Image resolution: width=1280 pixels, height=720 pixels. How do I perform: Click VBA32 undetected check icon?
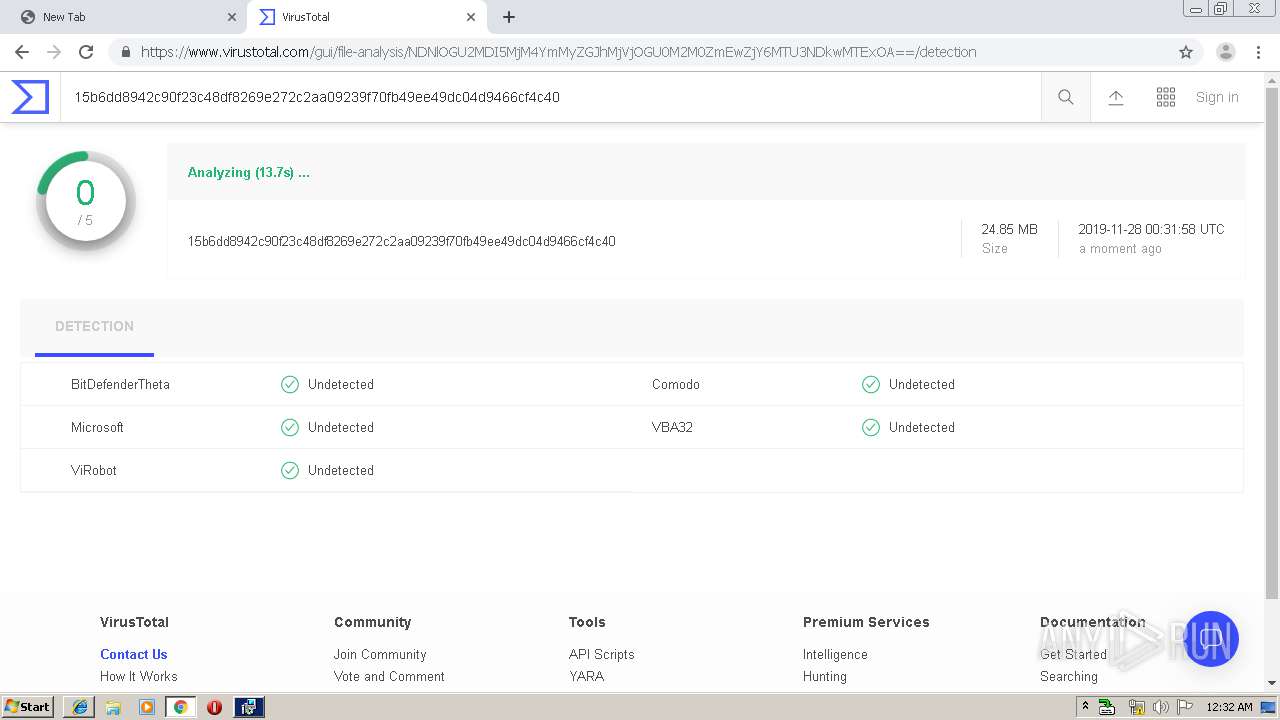(x=871, y=427)
